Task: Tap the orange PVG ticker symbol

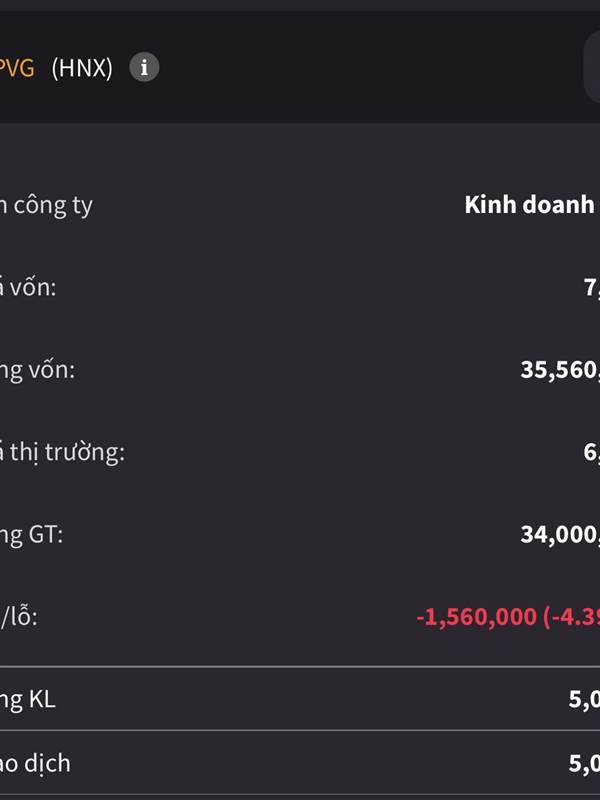Action: pyautogui.click(x=17, y=68)
